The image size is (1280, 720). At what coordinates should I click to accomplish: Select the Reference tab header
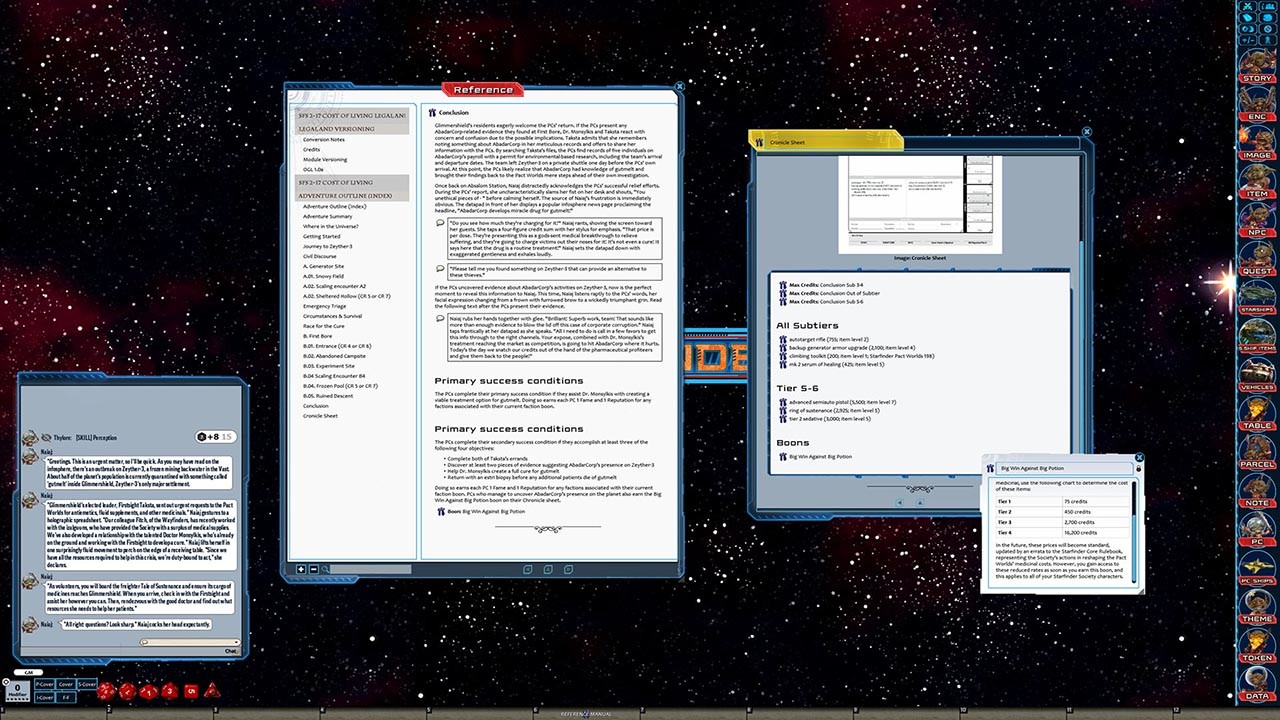482,89
